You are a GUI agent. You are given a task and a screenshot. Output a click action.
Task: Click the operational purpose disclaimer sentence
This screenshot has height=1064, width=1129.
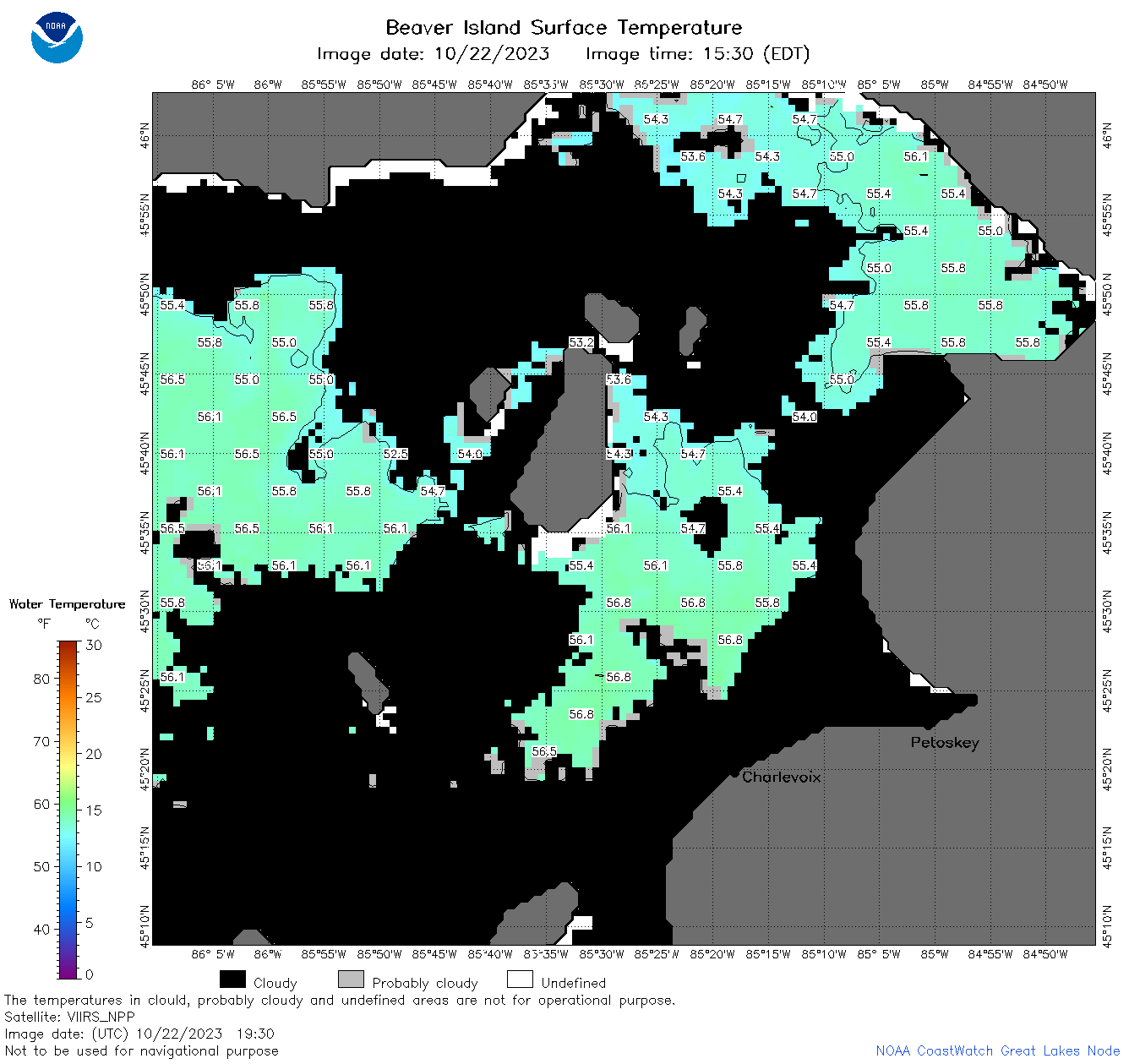[x=340, y=1000]
